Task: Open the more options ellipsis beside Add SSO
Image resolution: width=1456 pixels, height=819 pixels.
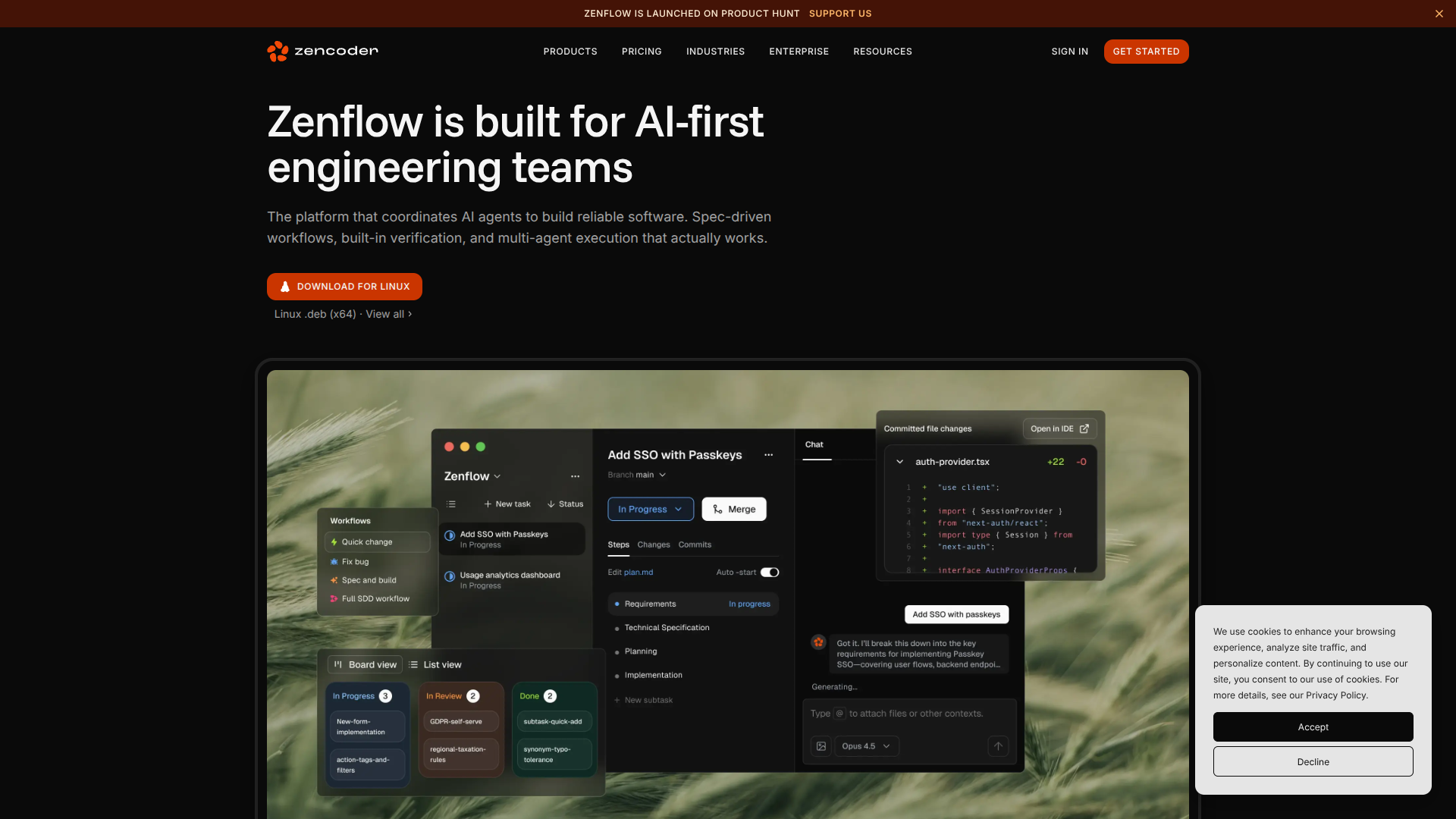Action: pyautogui.click(x=769, y=454)
